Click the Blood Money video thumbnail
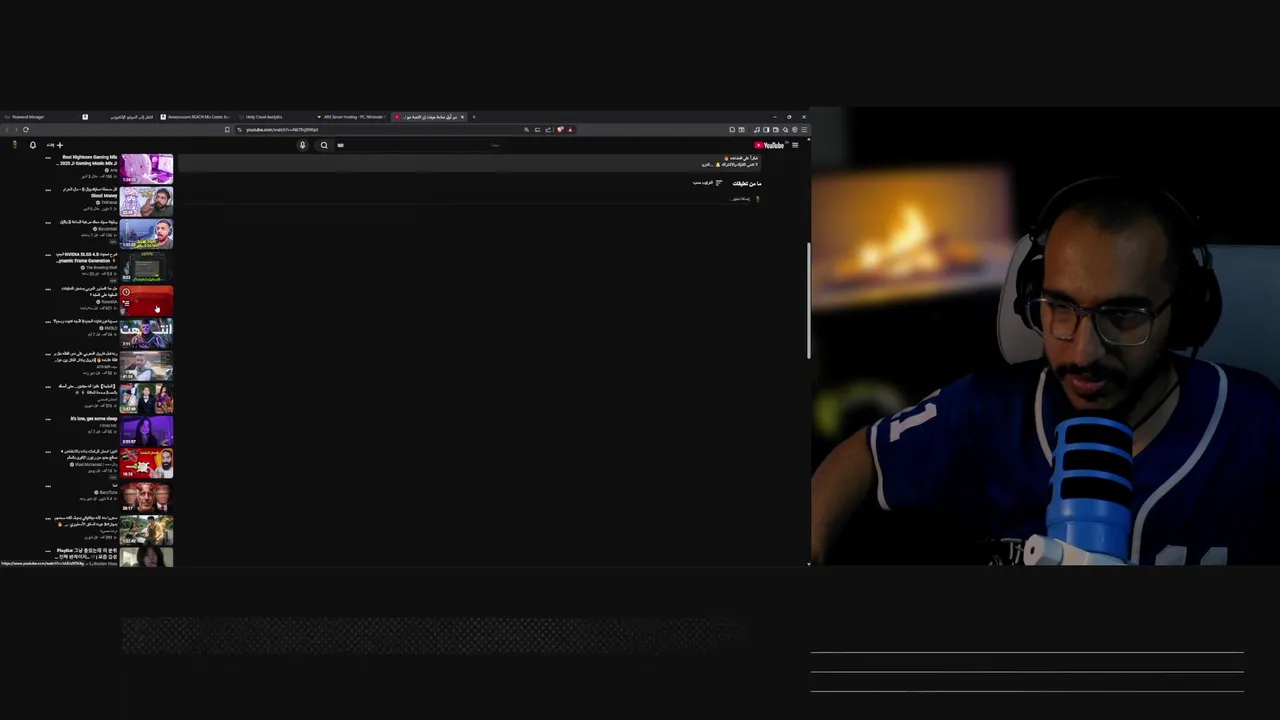 [x=146, y=201]
